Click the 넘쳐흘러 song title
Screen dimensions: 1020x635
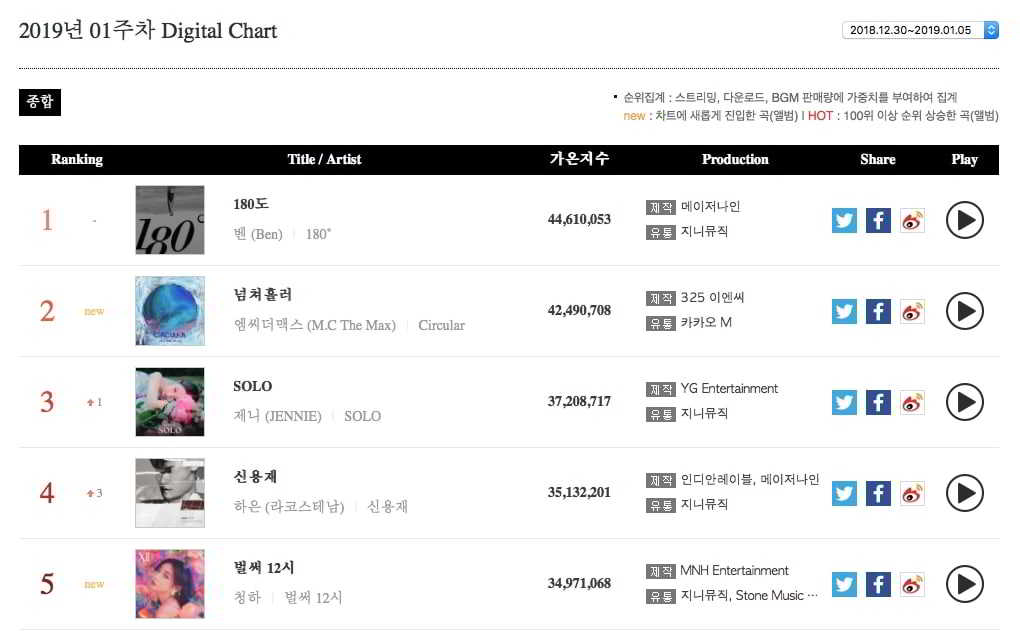coord(262,295)
